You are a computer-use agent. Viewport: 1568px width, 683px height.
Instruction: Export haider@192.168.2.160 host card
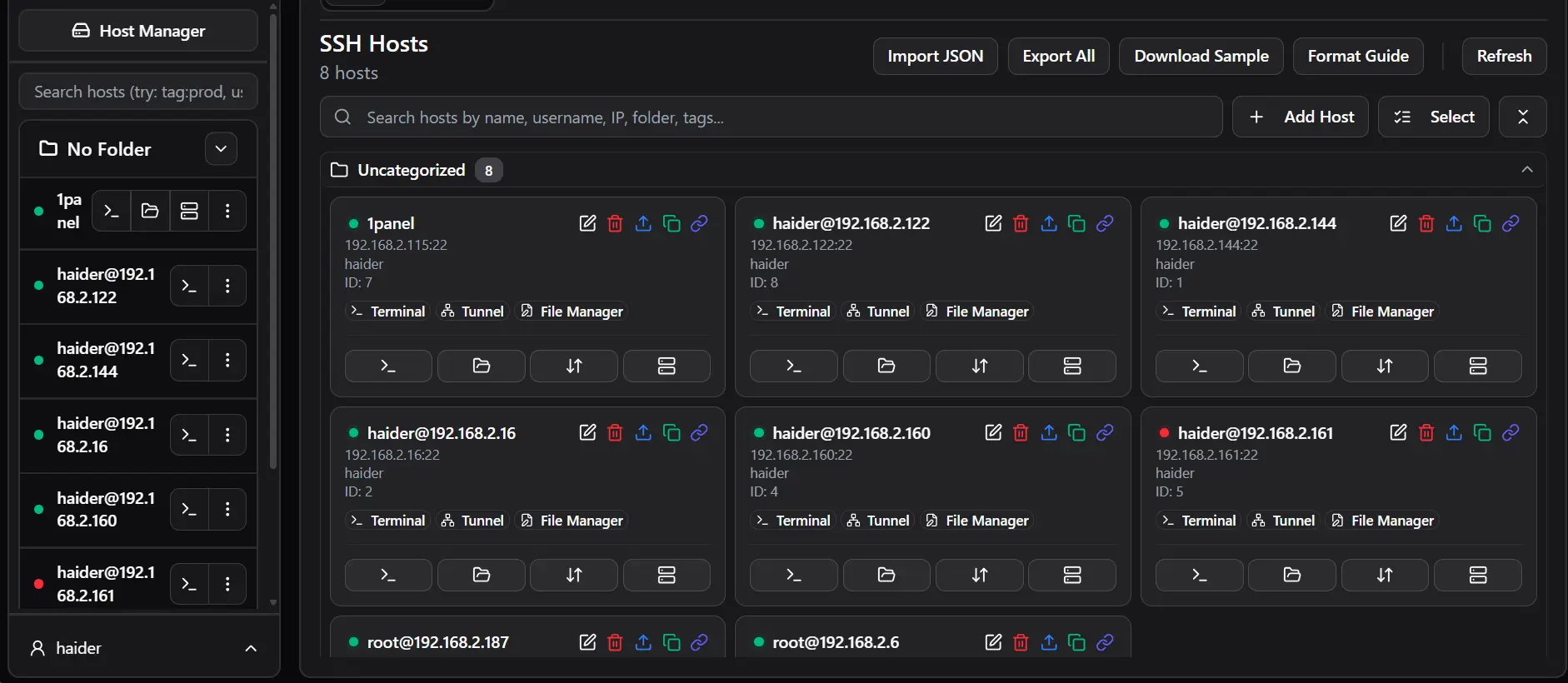click(1049, 432)
